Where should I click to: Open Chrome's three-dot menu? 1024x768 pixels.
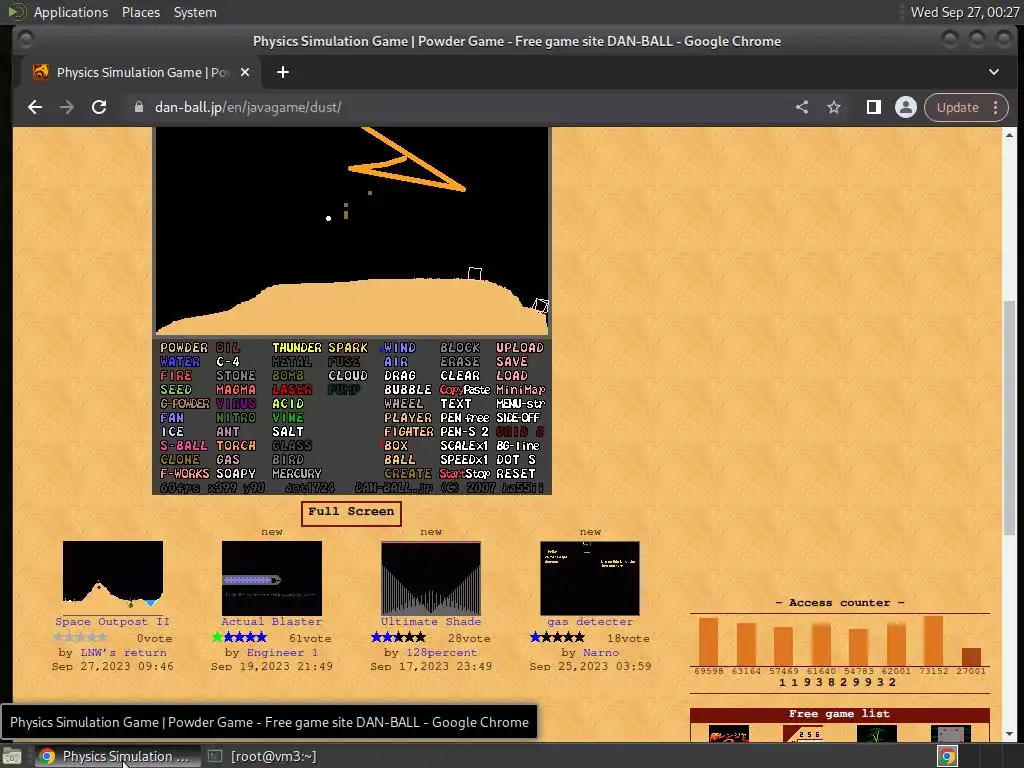click(x=995, y=107)
